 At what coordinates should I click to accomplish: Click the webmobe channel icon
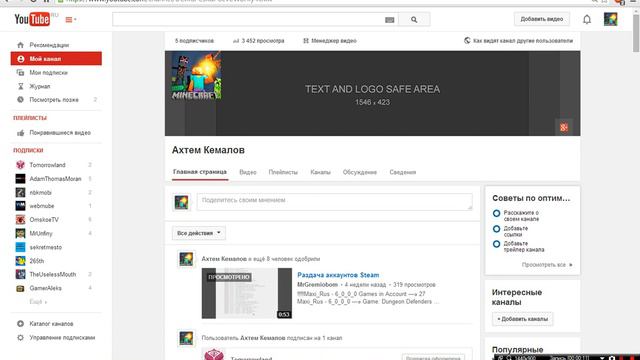pos(20,206)
